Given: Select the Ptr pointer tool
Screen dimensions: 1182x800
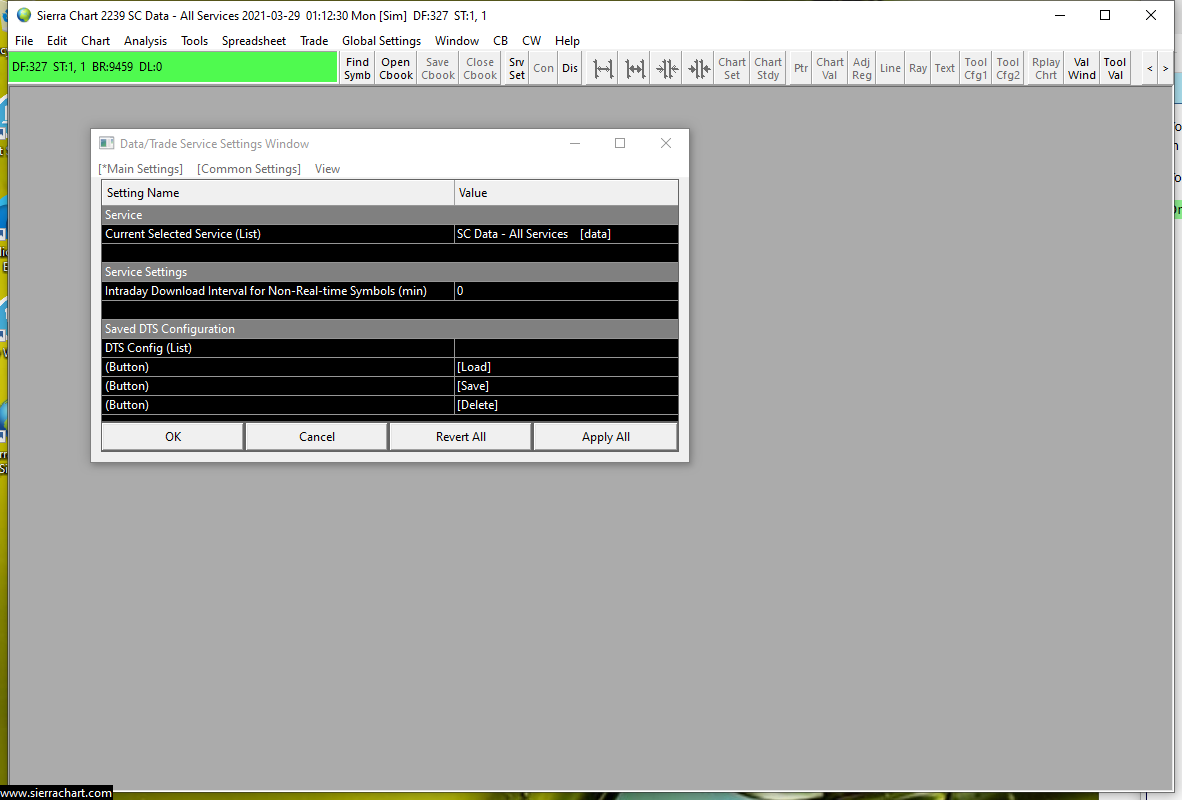Looking at the screenshot, I should 801,69.
